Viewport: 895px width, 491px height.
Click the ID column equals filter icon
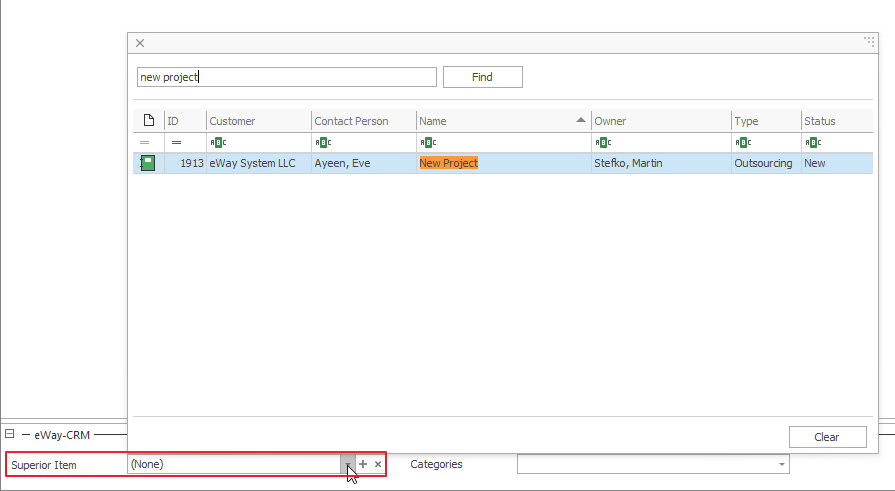[x=176, y=142]
